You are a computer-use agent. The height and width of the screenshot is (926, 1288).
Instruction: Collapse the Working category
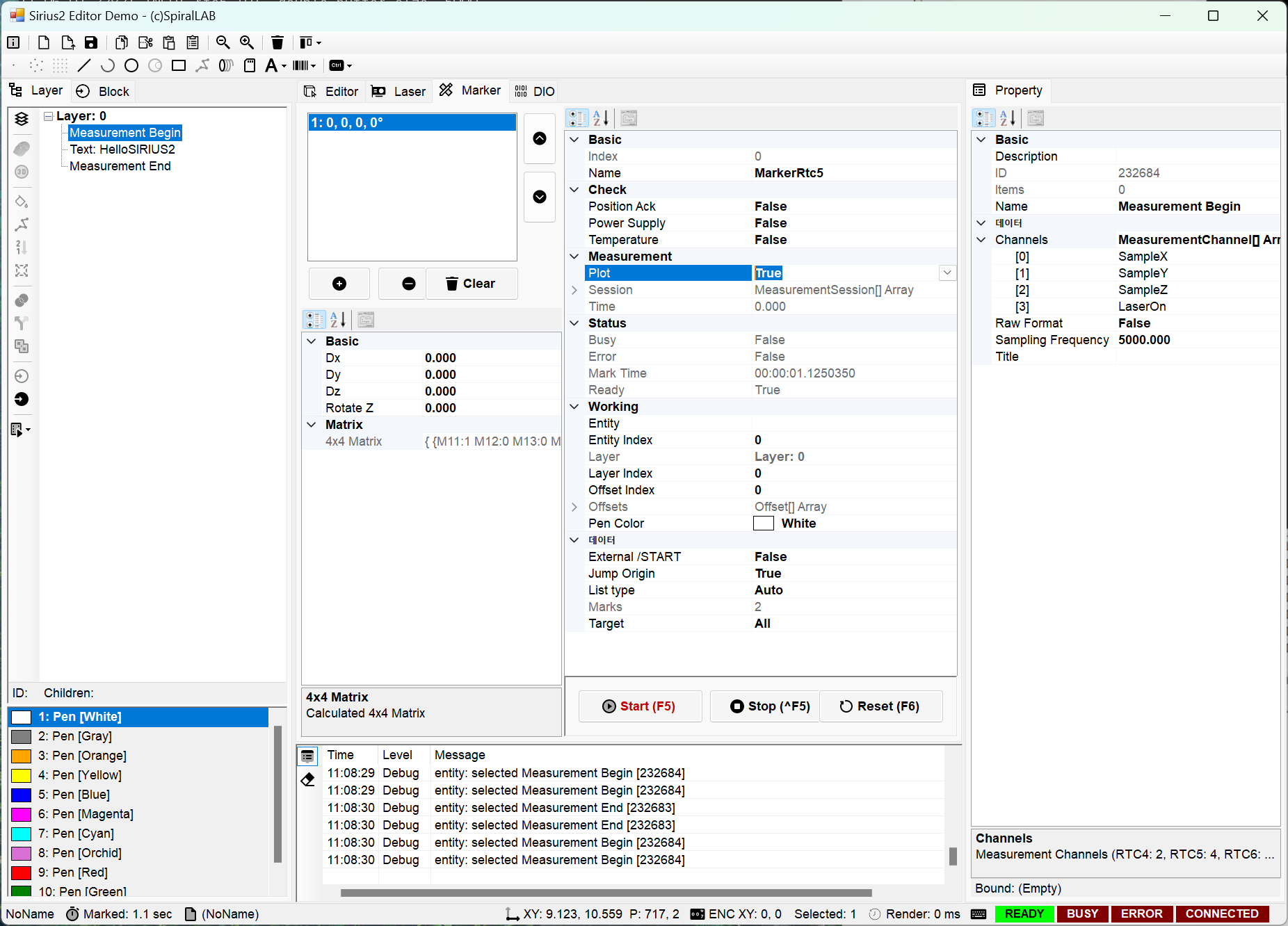[x=574, y=407]
